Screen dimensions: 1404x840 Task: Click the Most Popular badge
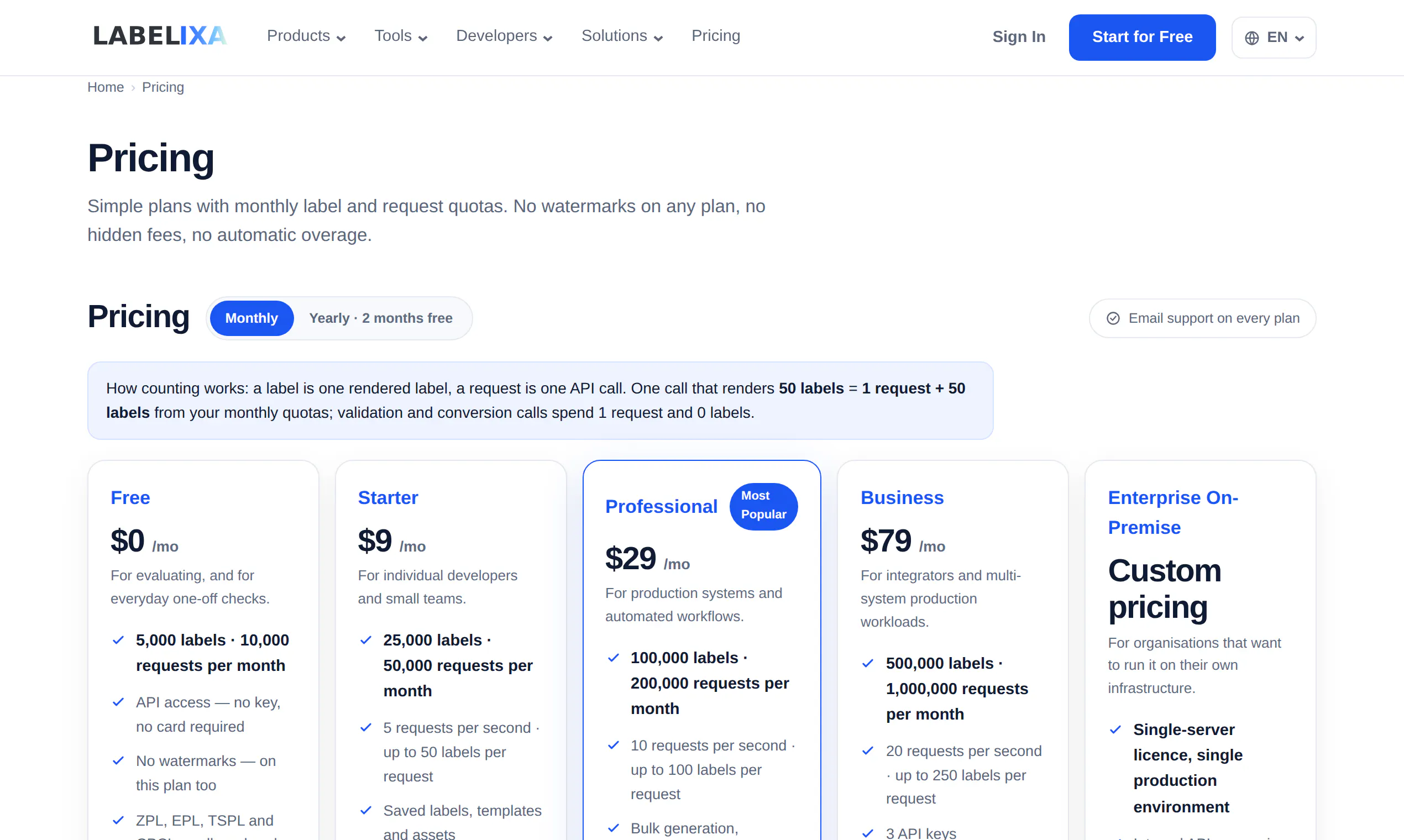coord(764,506)
